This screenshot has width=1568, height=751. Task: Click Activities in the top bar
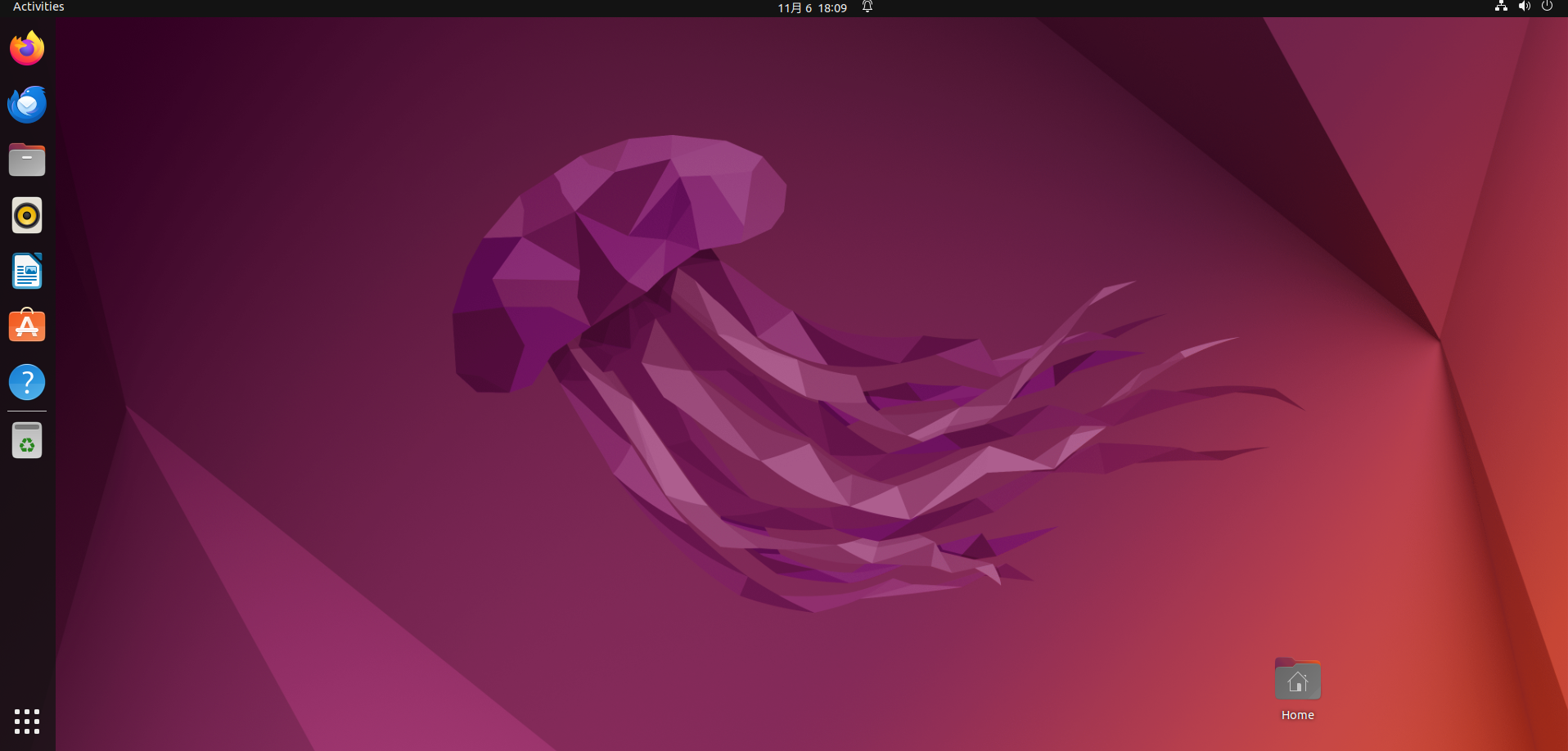coord(38,7)
